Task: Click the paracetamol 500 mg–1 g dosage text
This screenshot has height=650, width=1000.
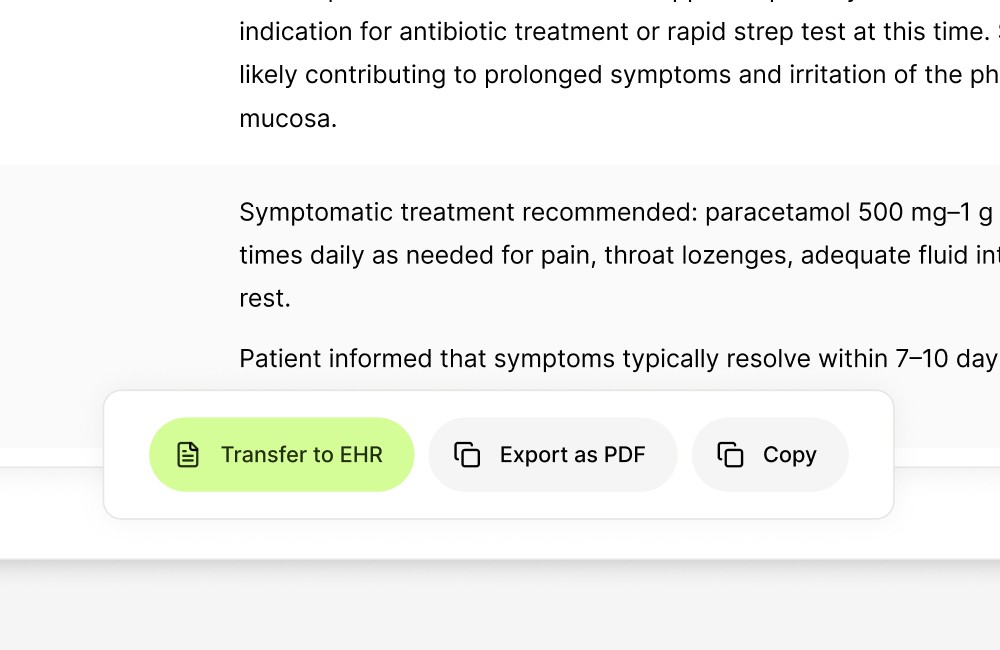Action: tap(849, 212)
